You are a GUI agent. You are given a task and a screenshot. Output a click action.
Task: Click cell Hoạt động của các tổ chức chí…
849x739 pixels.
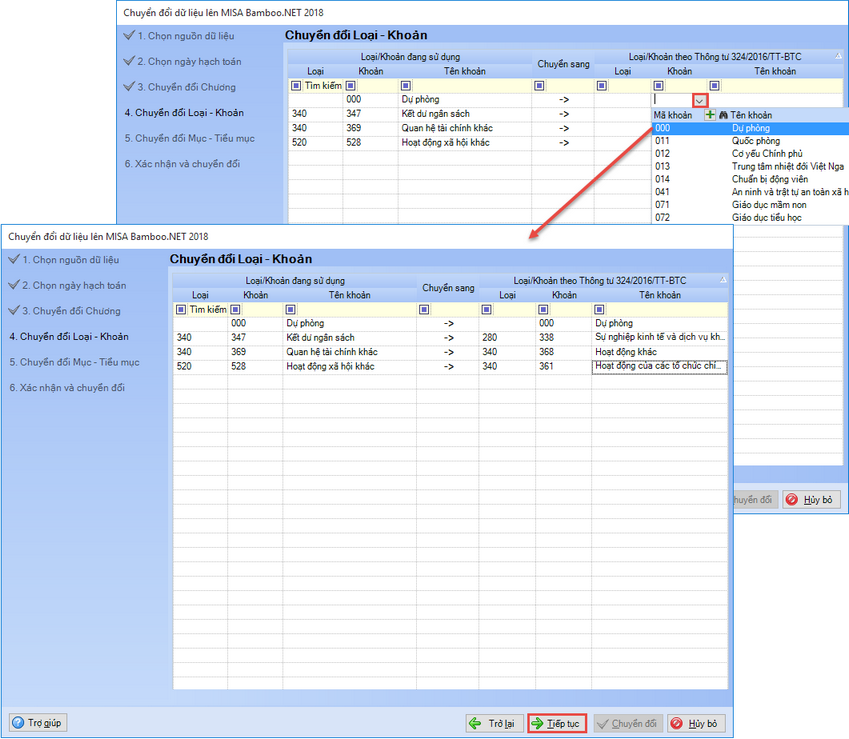pos(659,367)
